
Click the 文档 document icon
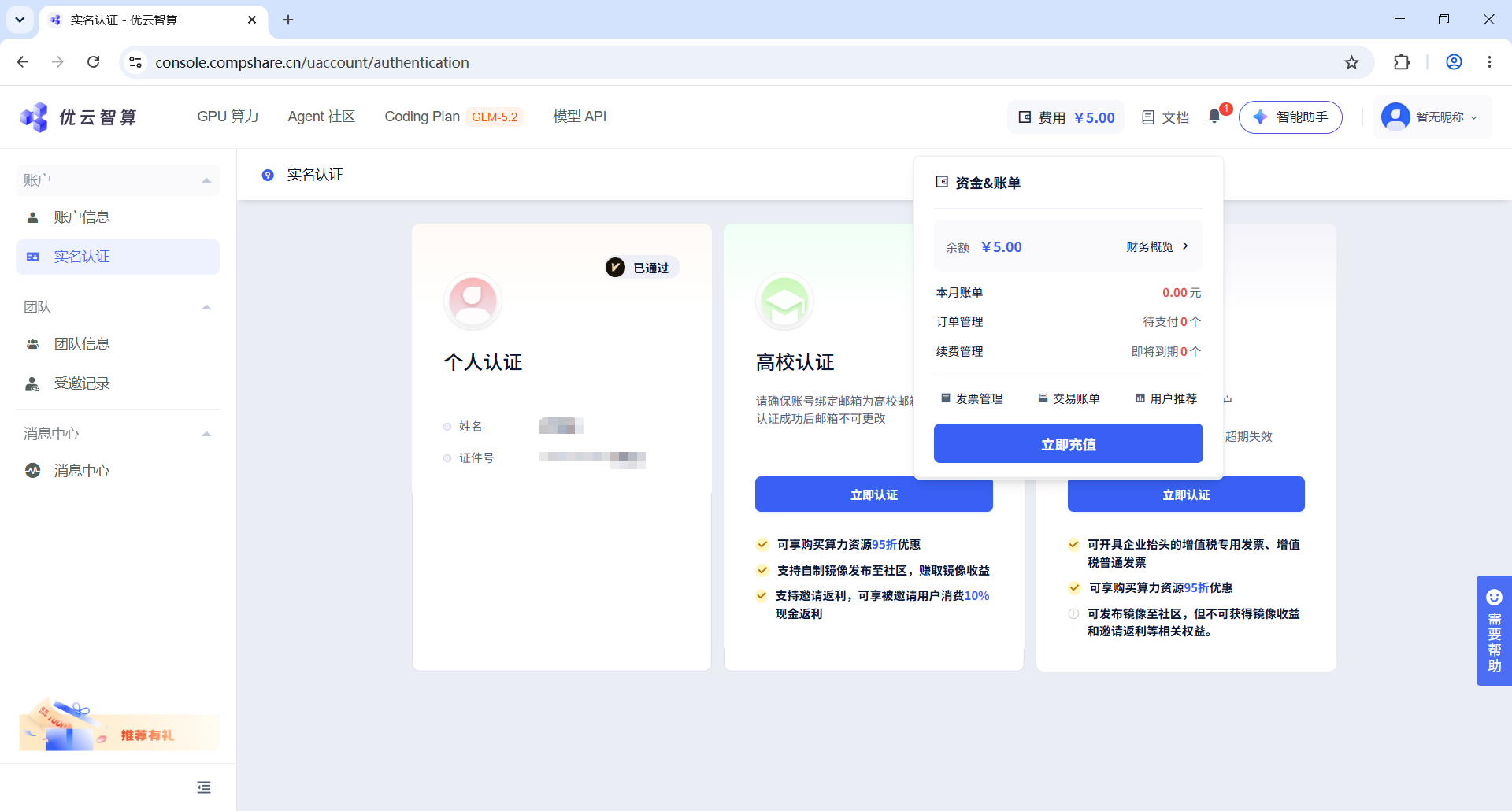click(x=1148, y=117)
